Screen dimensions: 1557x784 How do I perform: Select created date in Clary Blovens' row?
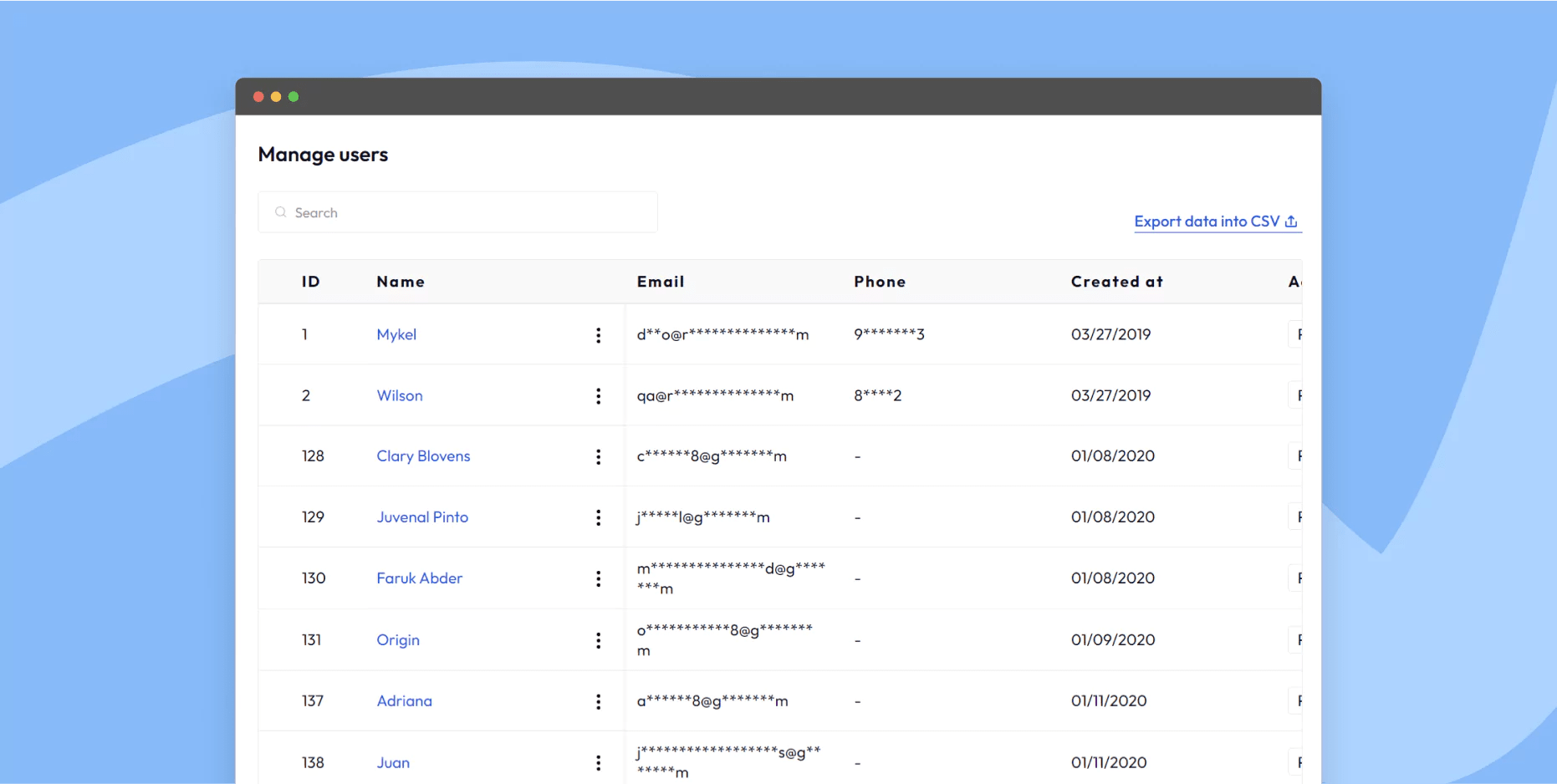click(x=1113, y=456)
